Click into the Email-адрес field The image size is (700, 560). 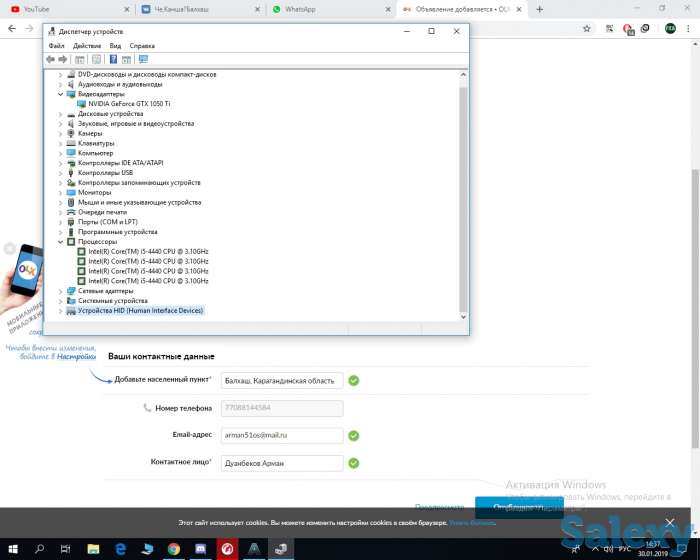pos(285,436)
